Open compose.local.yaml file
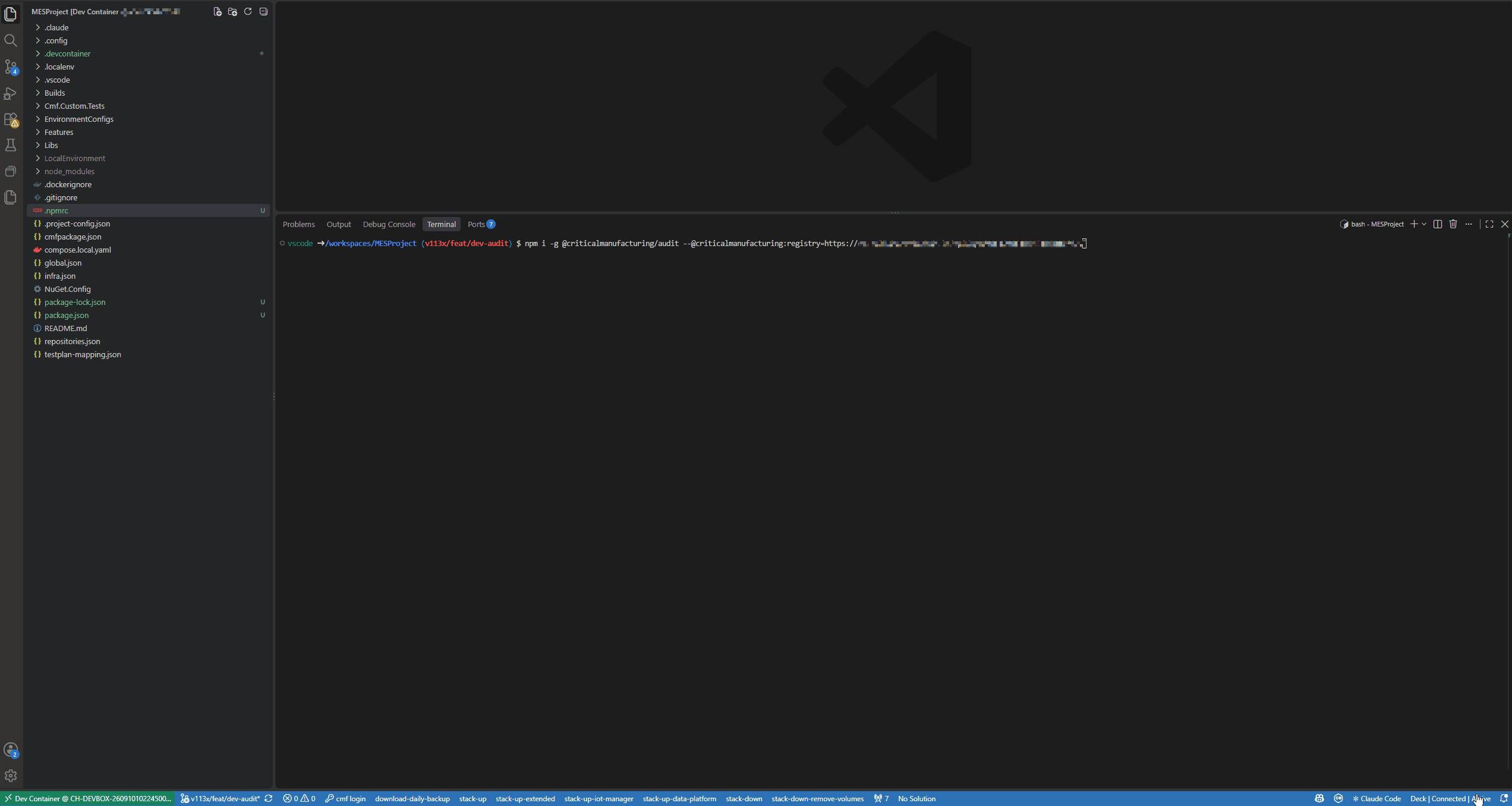Viewport: 1512px width, 806px height. [148, 250]
